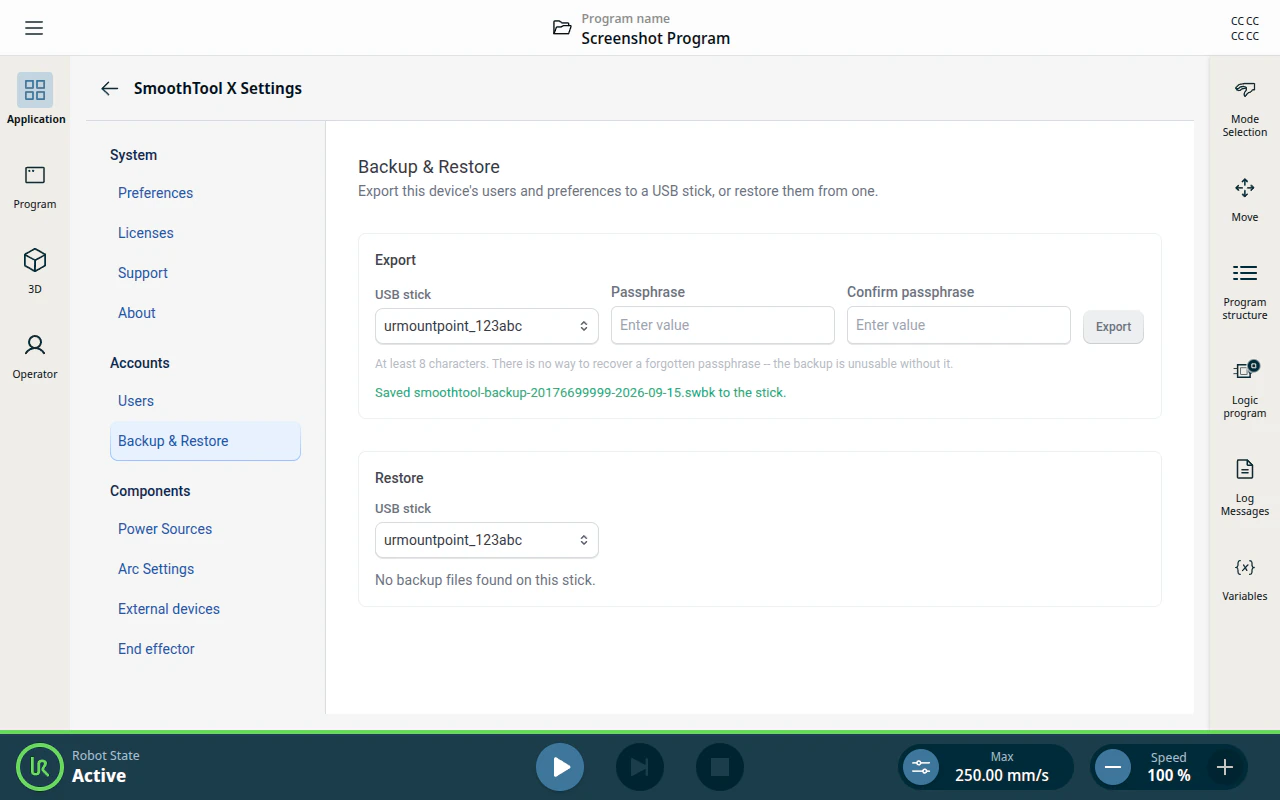Click the CC CC indicator top right

(x=1245, y=28)
